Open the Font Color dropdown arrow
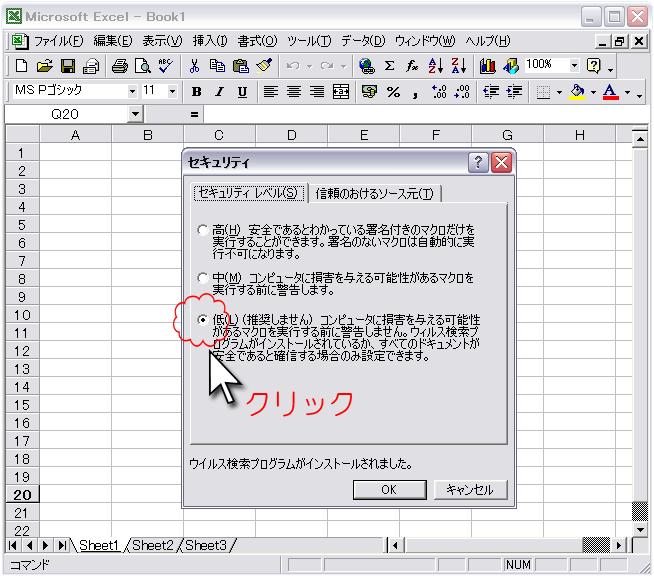Screen dimensions: 654x577 point(628,92)
